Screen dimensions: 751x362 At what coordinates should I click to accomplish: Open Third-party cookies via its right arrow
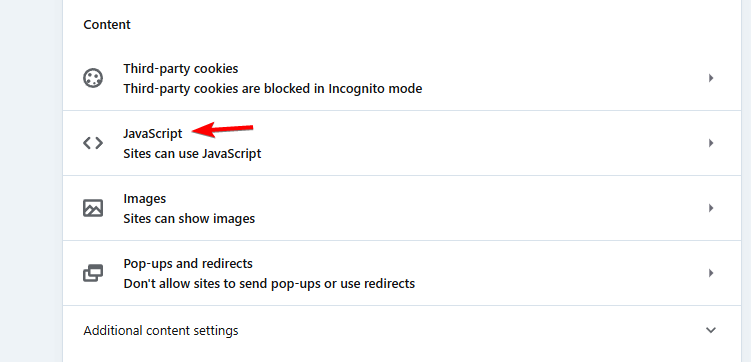click(711, 78)
